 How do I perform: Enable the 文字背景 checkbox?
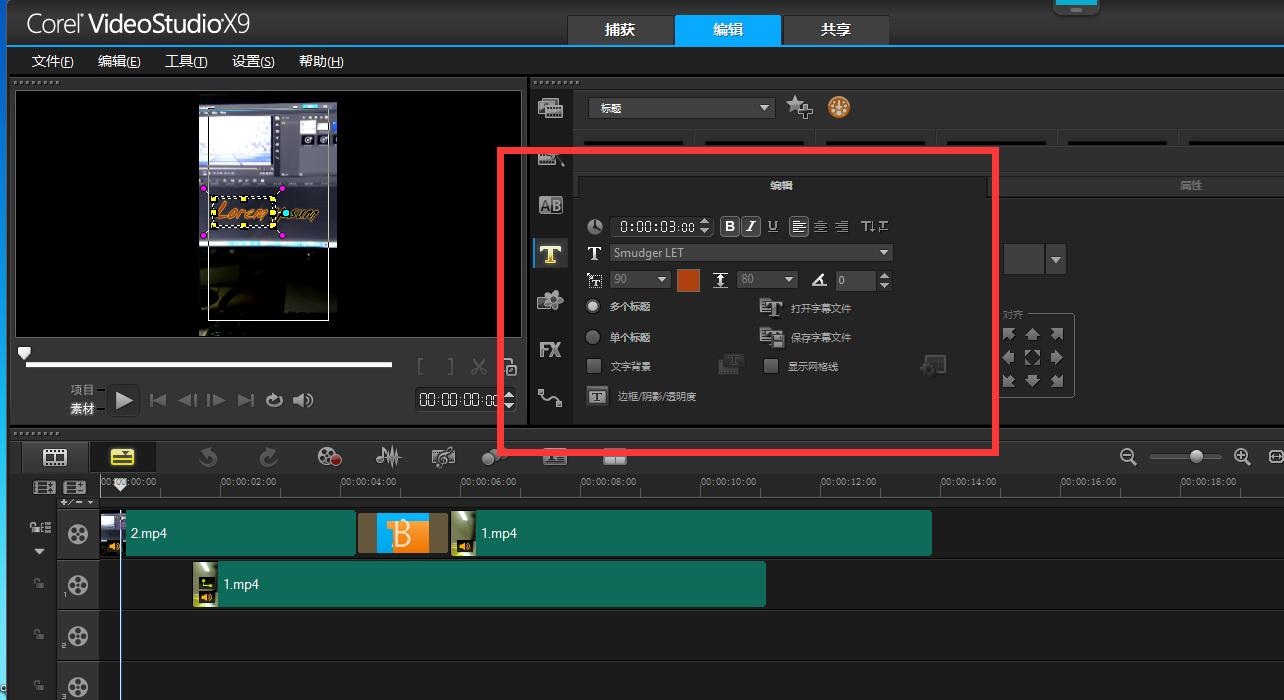pyautogui.click(x=594, y=366)
